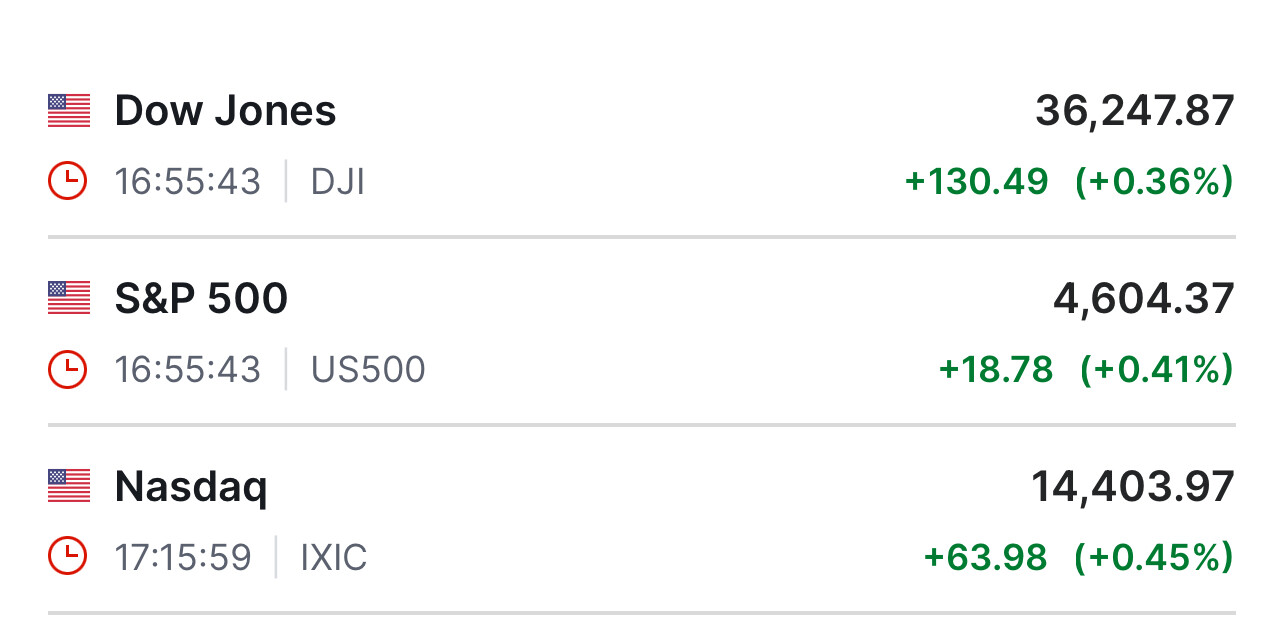Open the Dow Jones index name

[225, 111]
